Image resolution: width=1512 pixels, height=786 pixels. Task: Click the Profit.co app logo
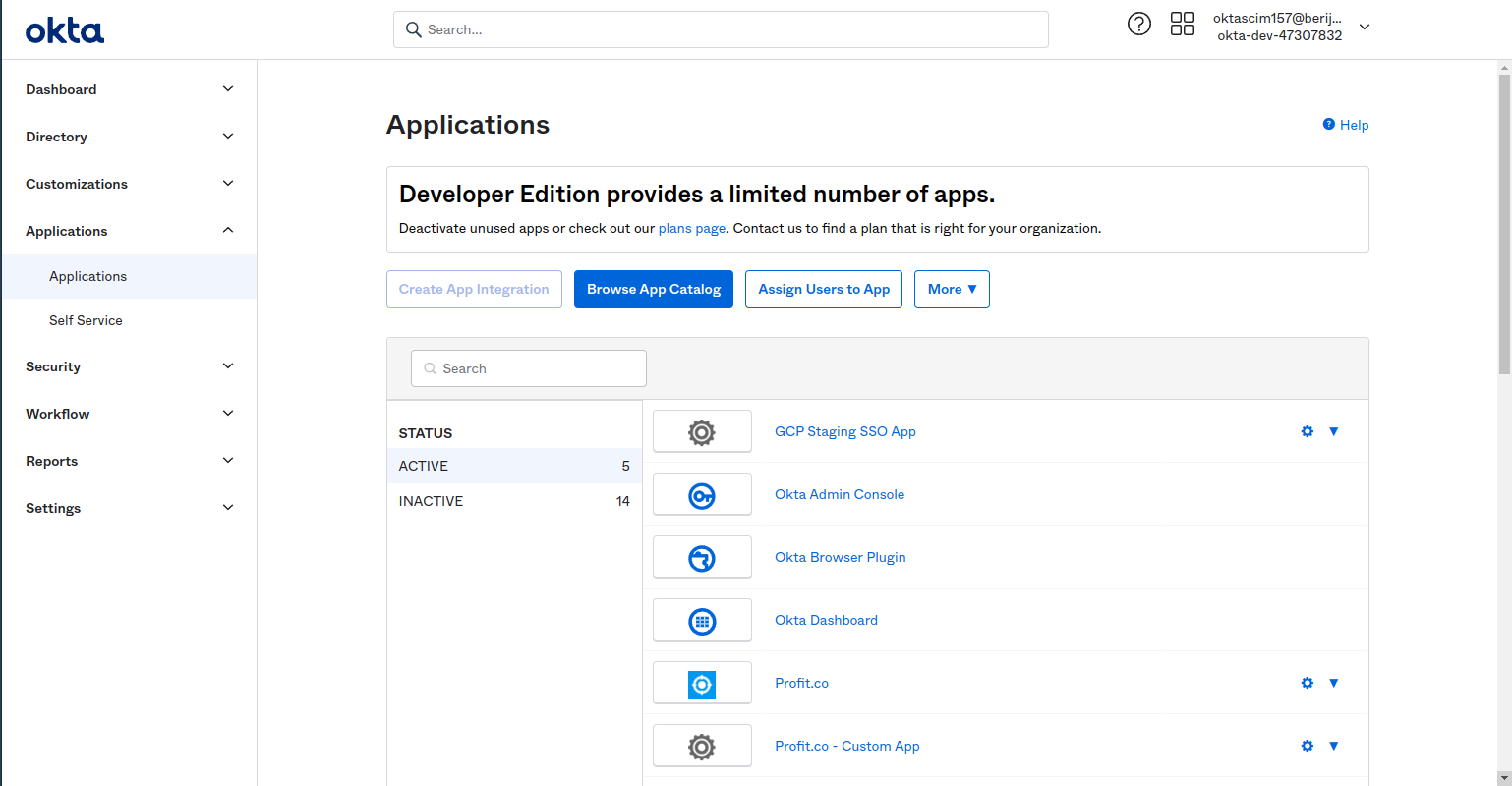(702, 683)
